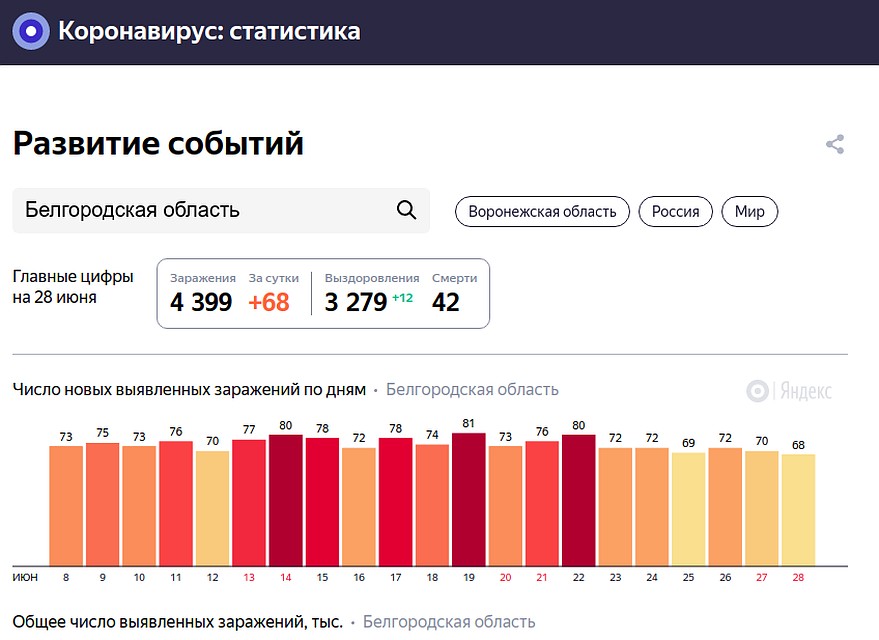Click the Смерти value 42
This screenshot has width=879, height=640.
click(x=446, y=302)
